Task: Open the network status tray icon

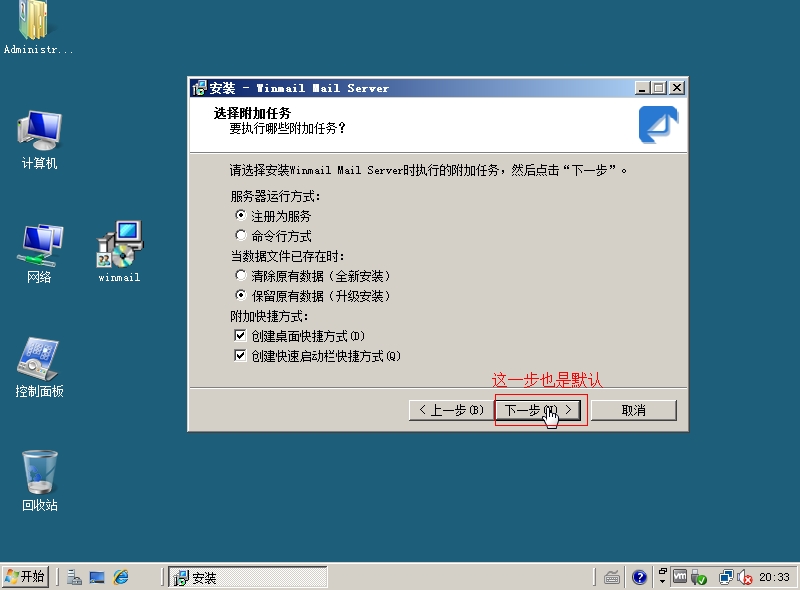Action: [726, 577]
